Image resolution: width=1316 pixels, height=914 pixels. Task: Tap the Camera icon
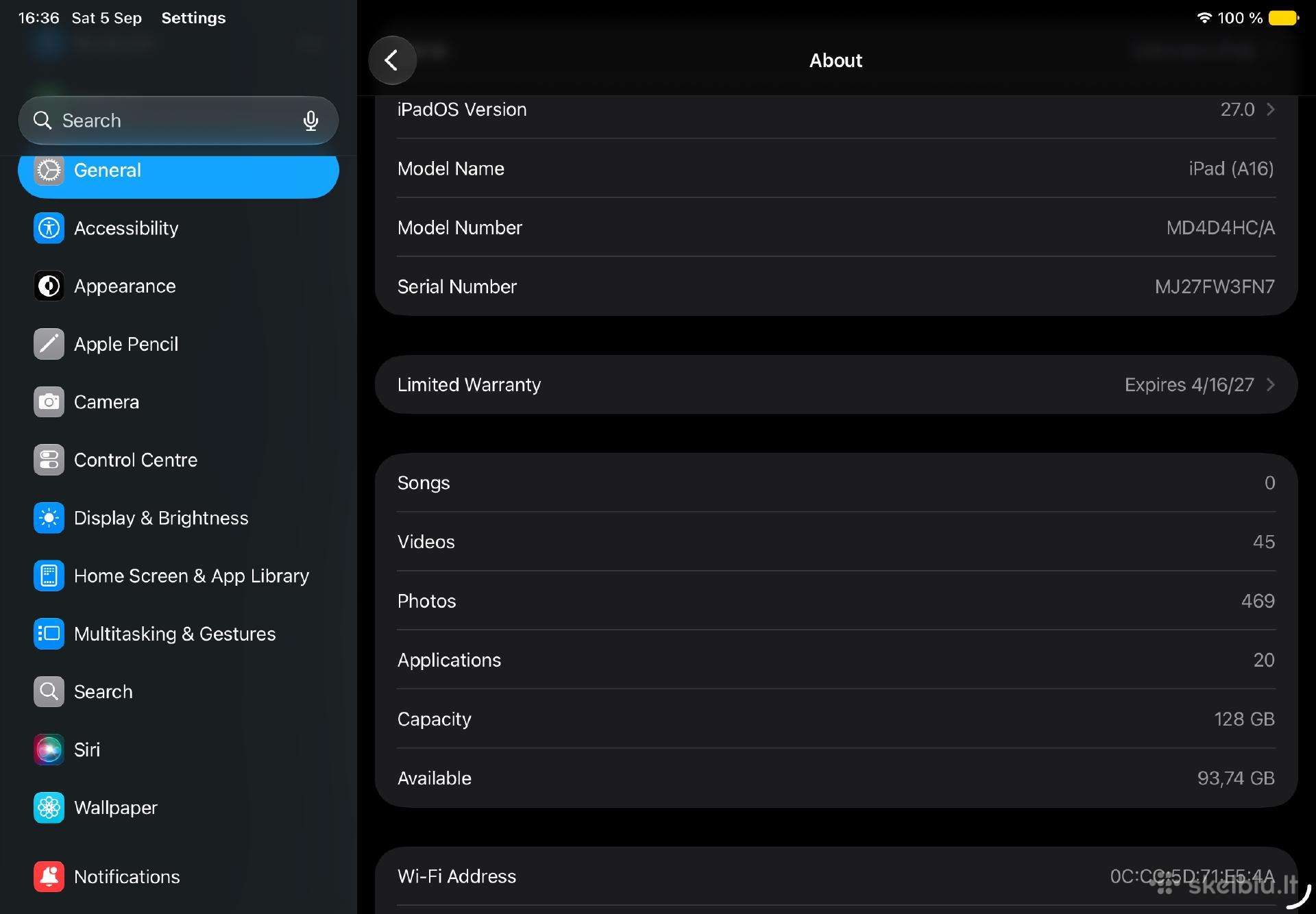click(49, 402)
